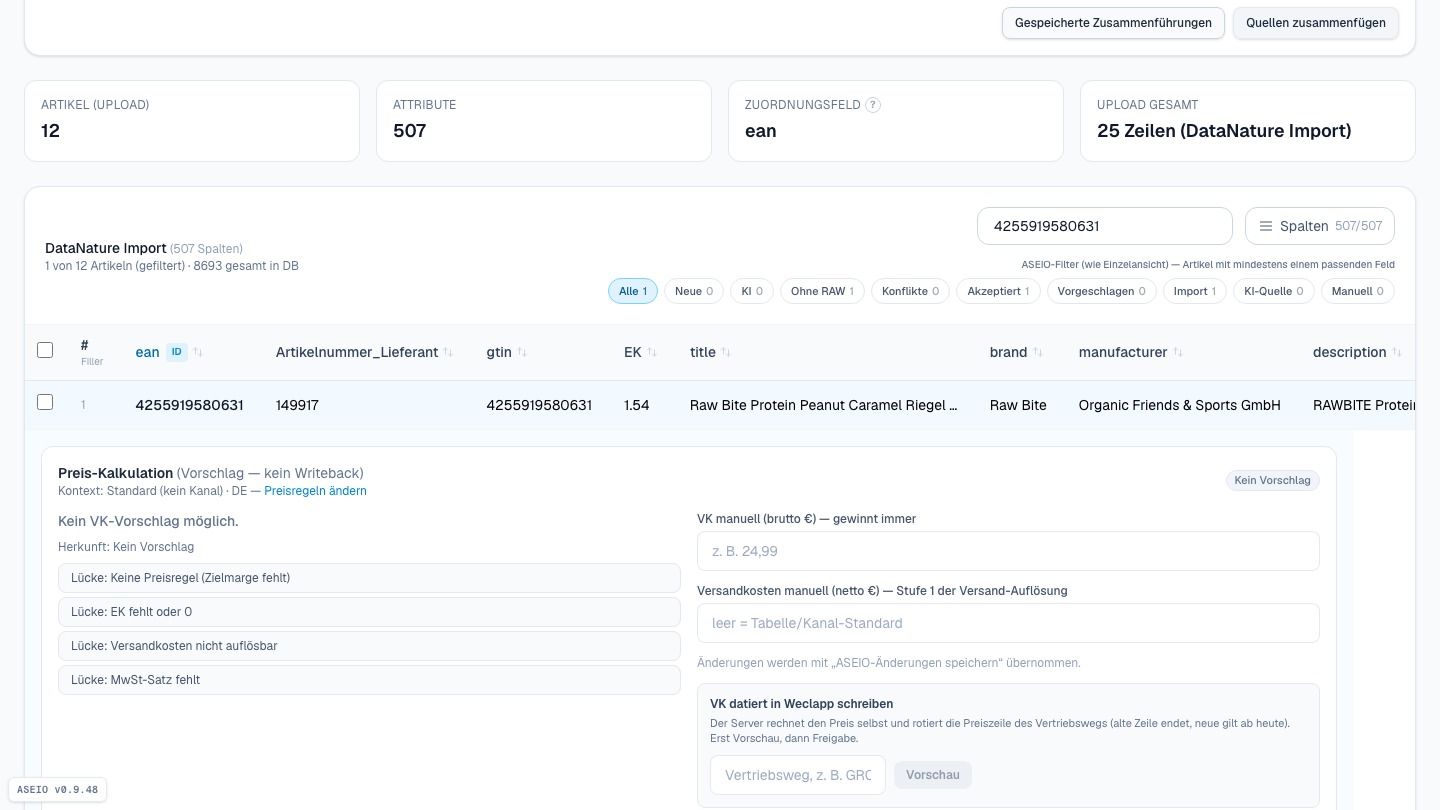Click the Kein Vorschlag badge
The image size is (1440, 810).
[1272, 480]
